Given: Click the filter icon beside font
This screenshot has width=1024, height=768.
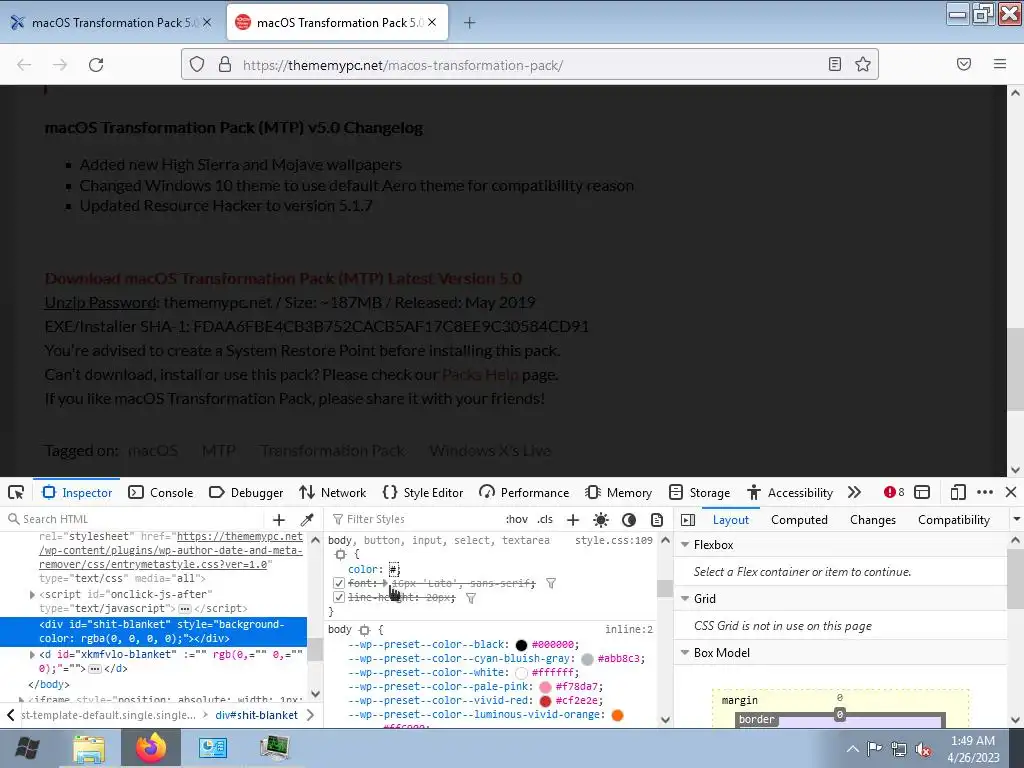Looking at the screenshot, I should pos(551,583).
